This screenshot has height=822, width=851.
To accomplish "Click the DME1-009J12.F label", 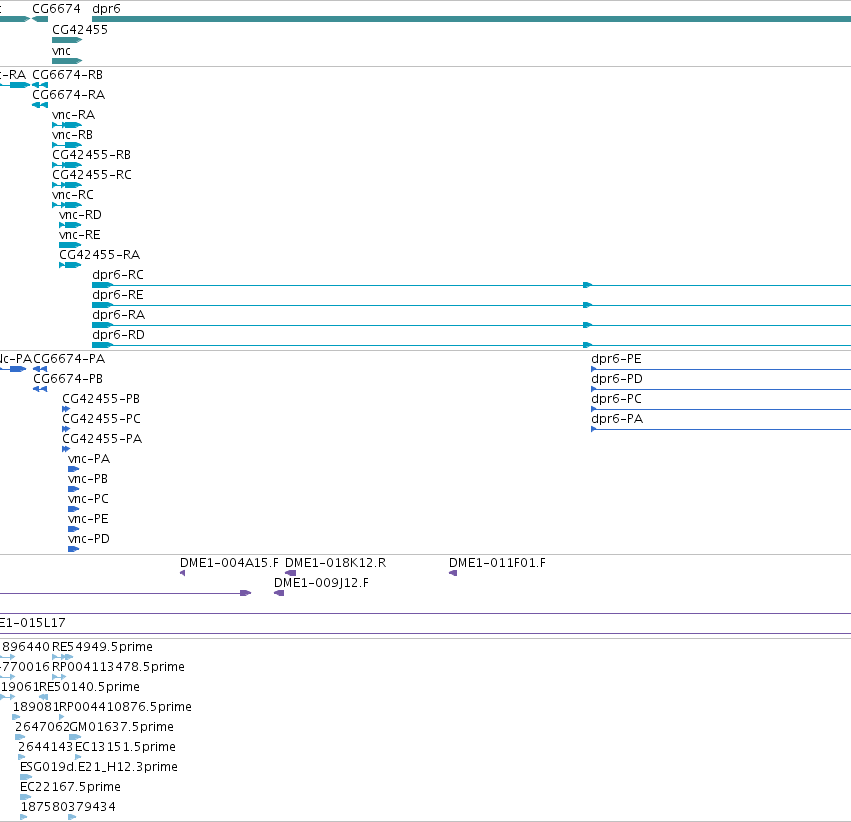I will [321, 583].
